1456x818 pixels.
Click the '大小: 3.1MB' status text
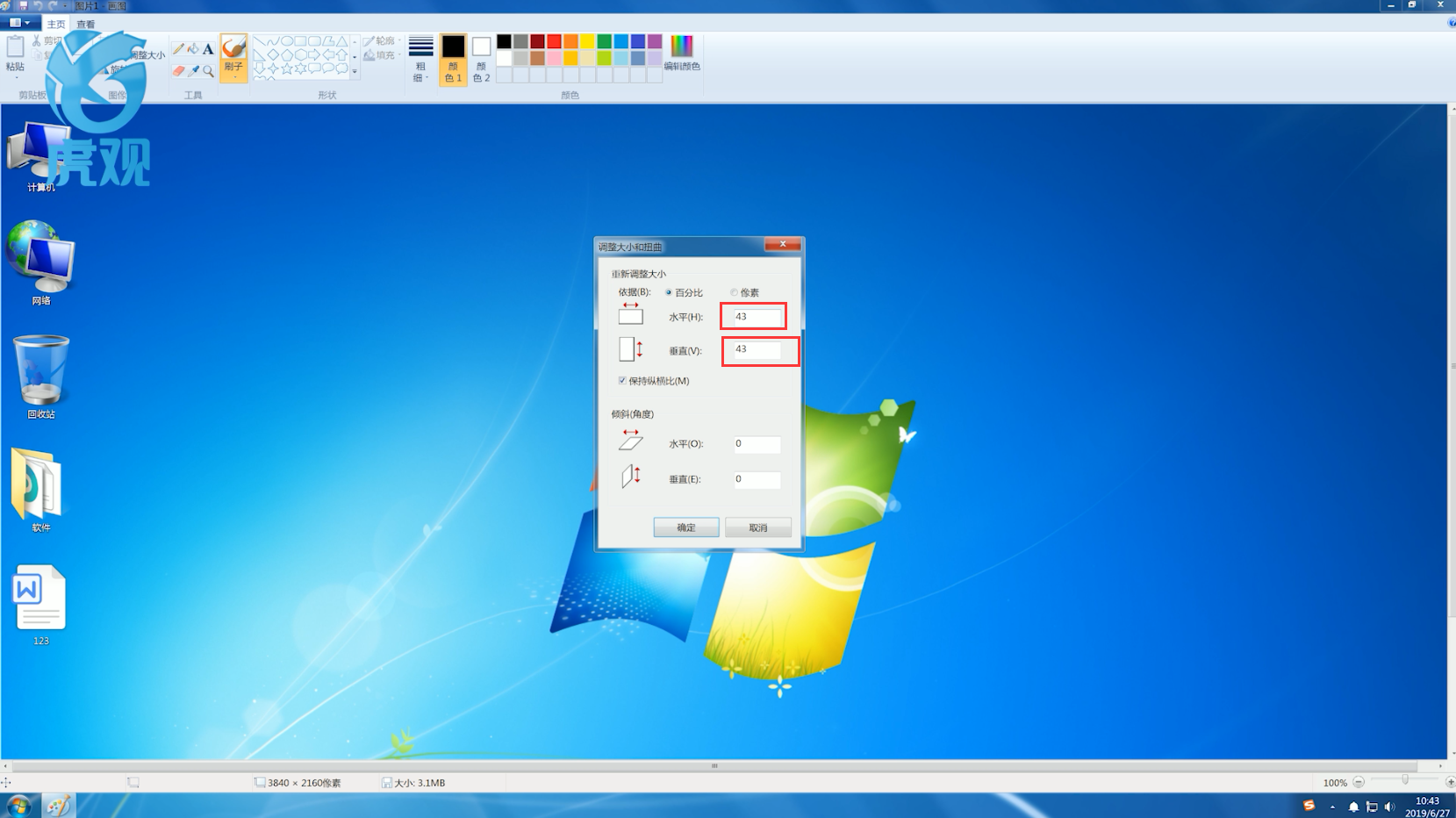coord(420,783)
